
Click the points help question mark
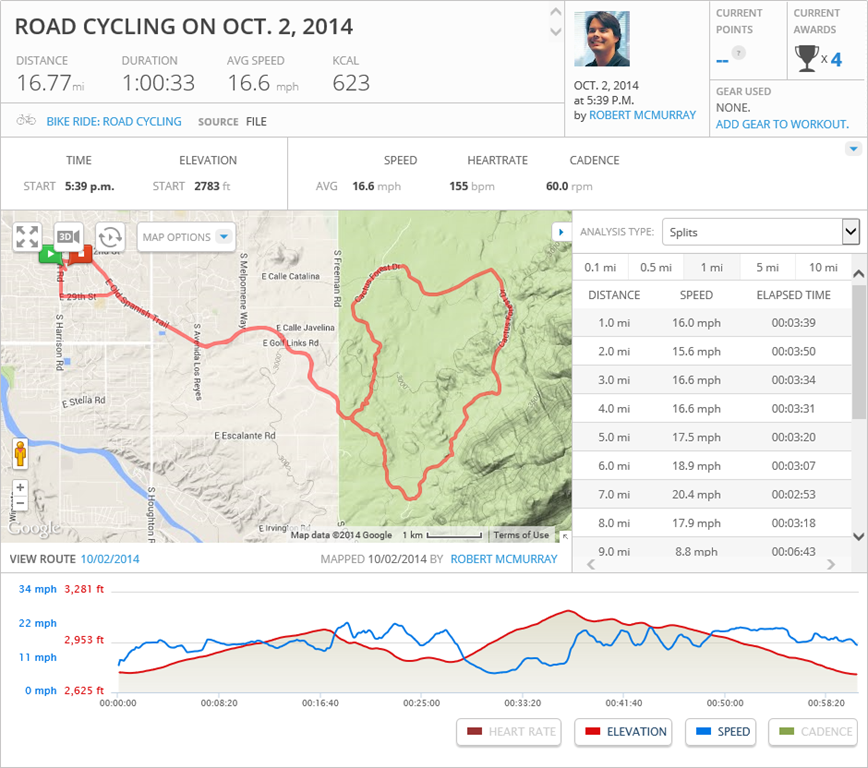(739, 53)
